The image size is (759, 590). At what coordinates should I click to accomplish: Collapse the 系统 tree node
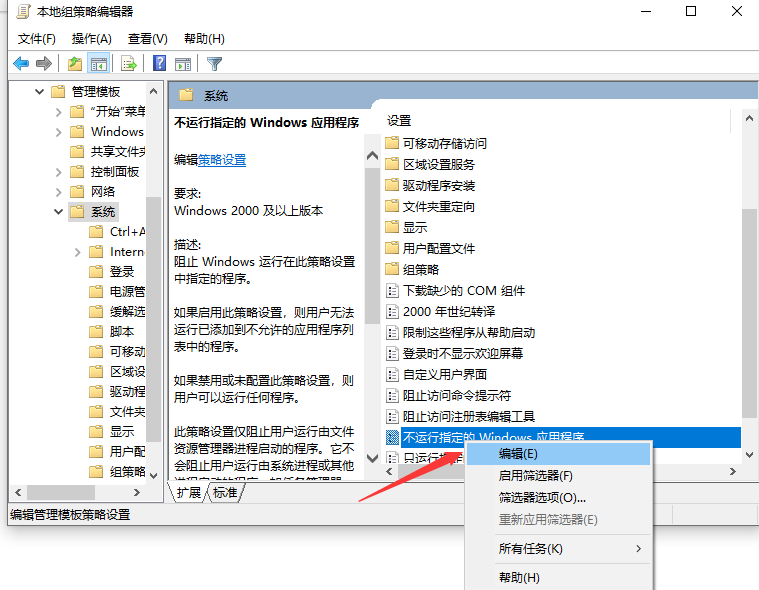(59, 212)
